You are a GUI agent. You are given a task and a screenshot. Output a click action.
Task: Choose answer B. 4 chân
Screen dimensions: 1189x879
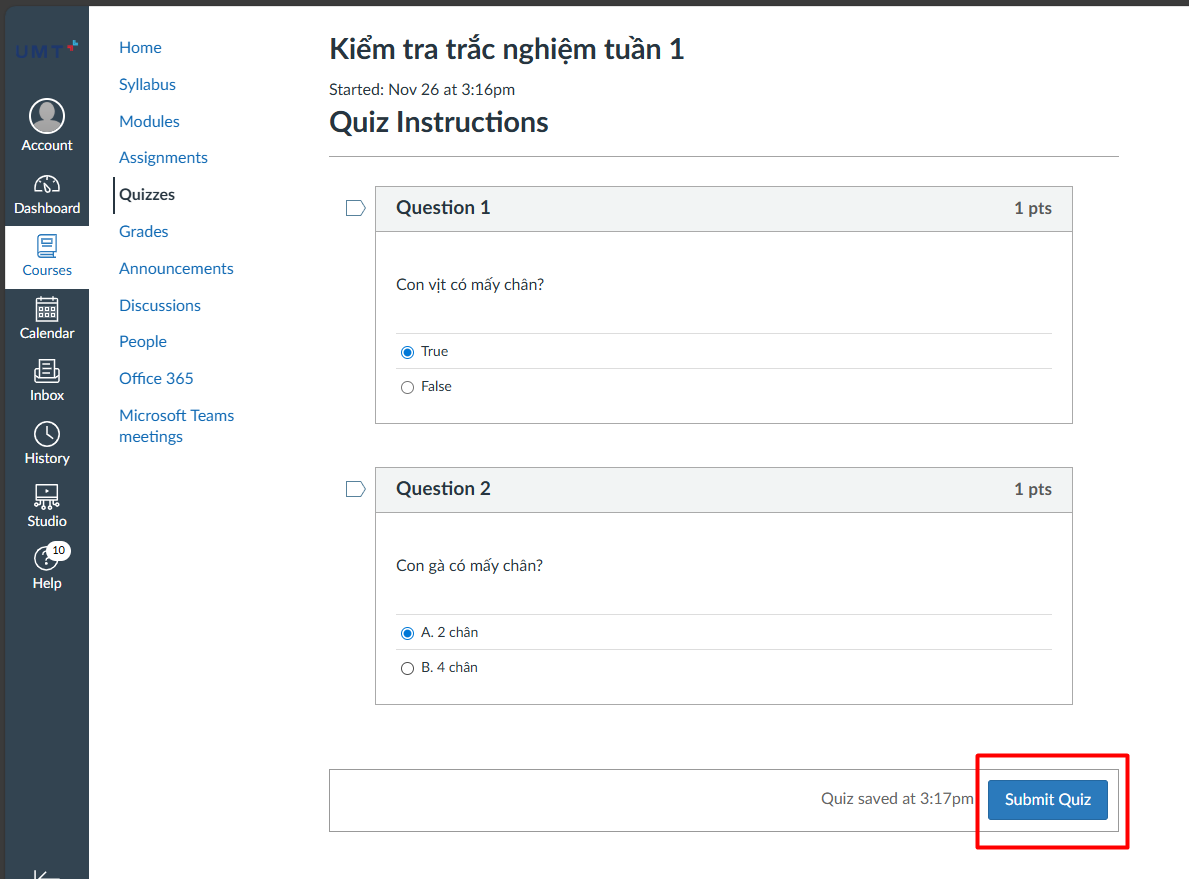(407, 668)
